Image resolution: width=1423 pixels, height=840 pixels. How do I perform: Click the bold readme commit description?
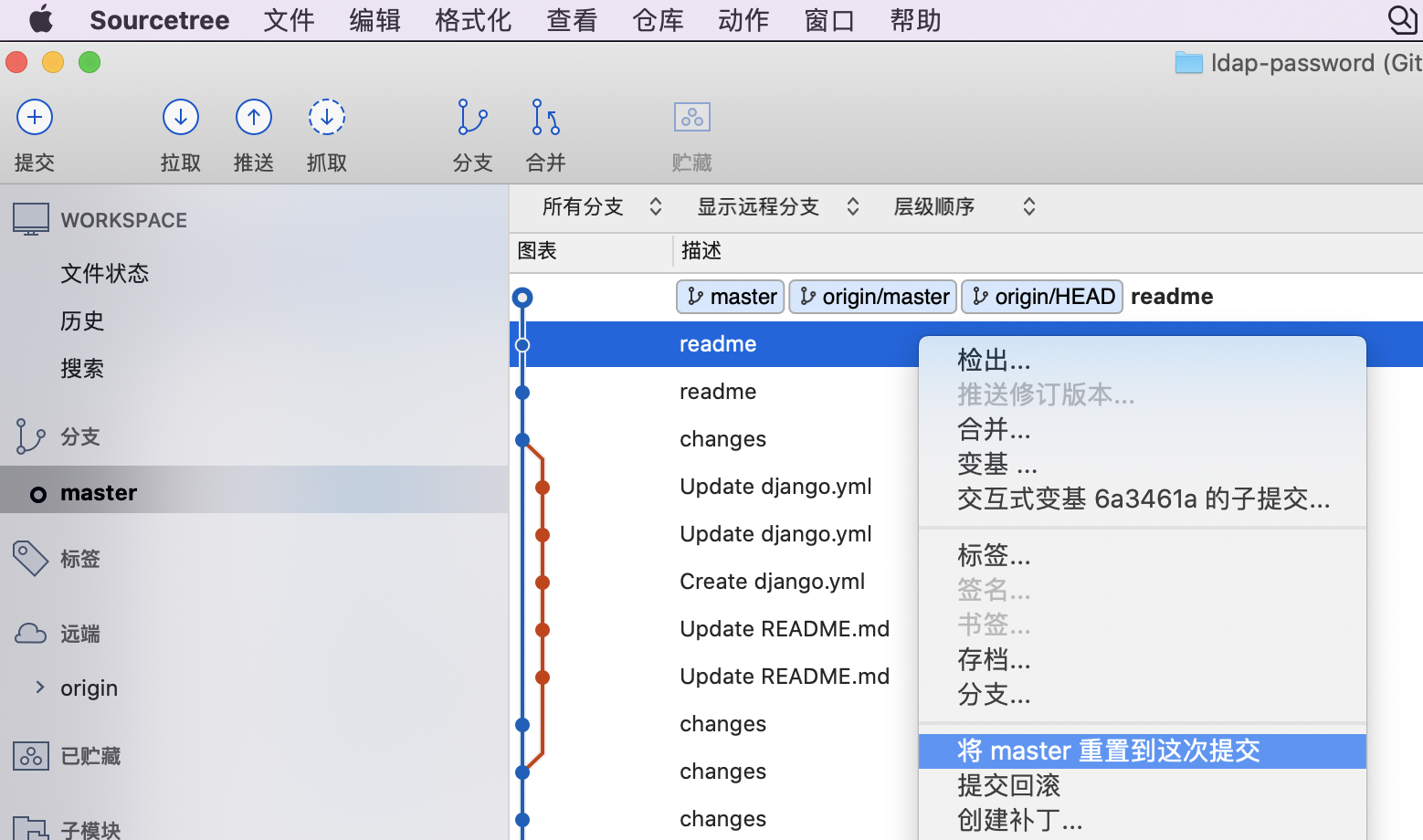tap(1172, 297)
